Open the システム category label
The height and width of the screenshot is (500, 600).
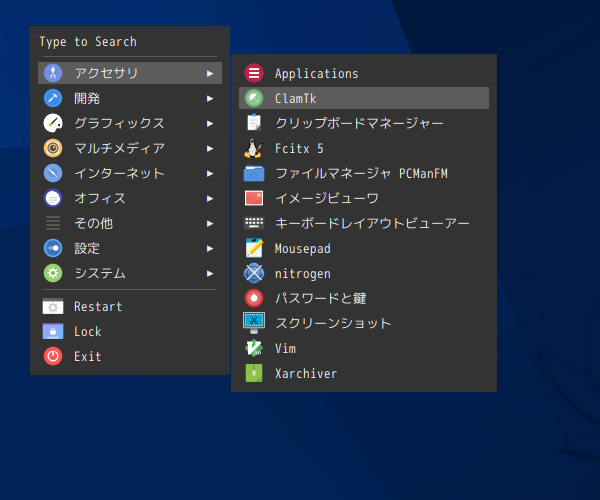(x=100, y=273)
